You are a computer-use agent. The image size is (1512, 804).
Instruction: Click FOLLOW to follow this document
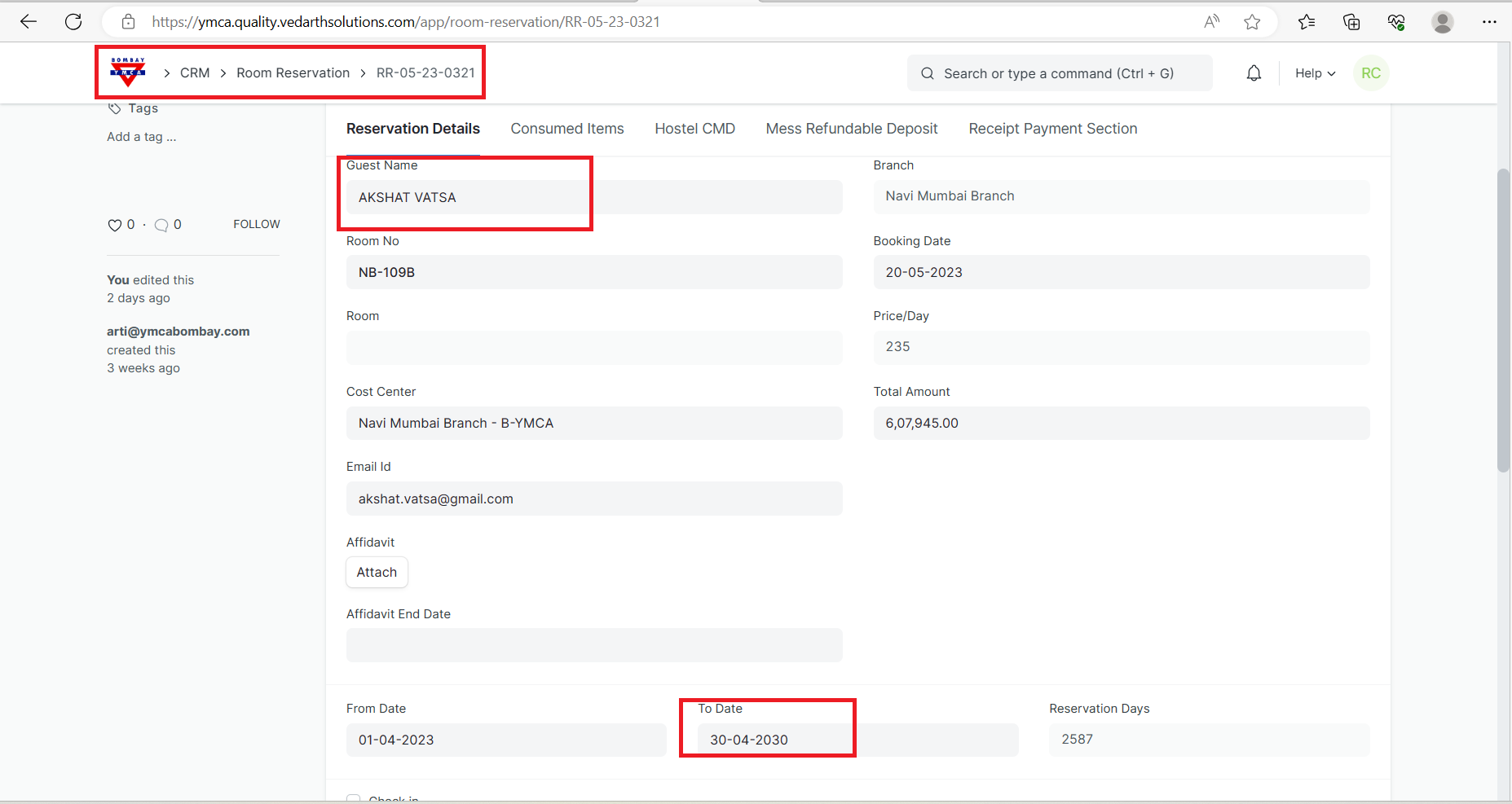pos(256,224)
